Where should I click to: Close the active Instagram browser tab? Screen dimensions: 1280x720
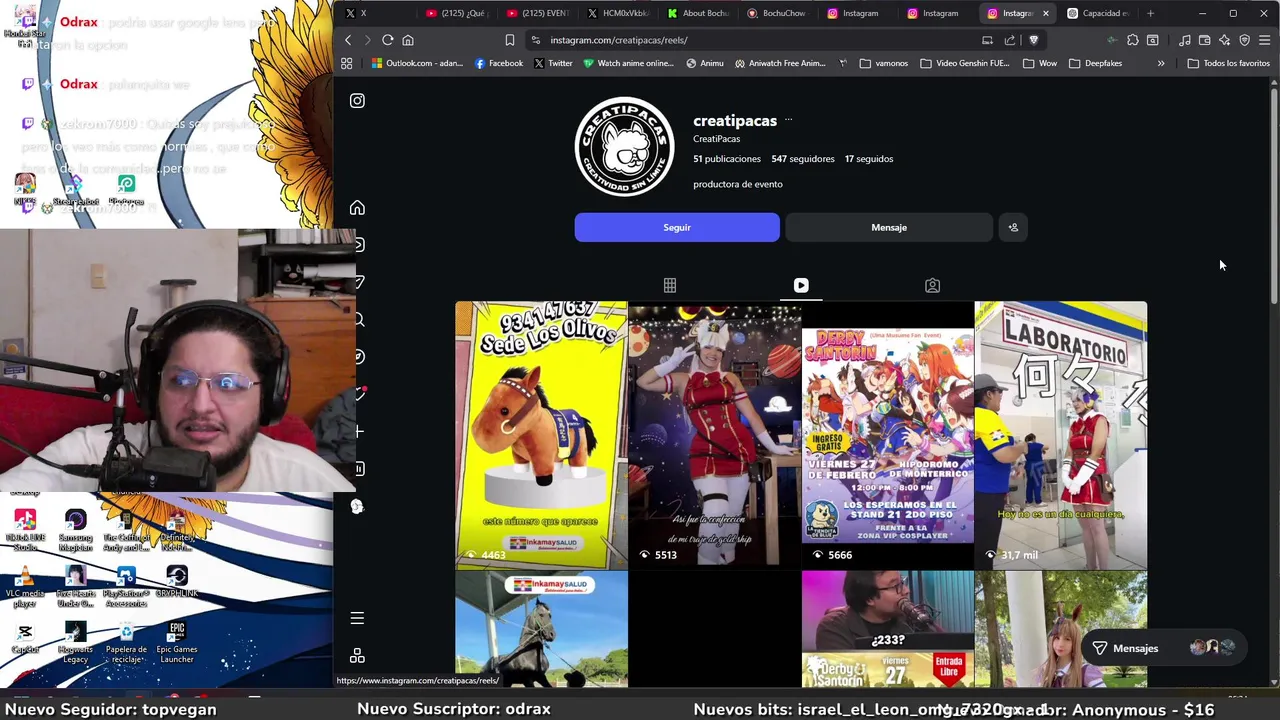(x=1046, y=13)
